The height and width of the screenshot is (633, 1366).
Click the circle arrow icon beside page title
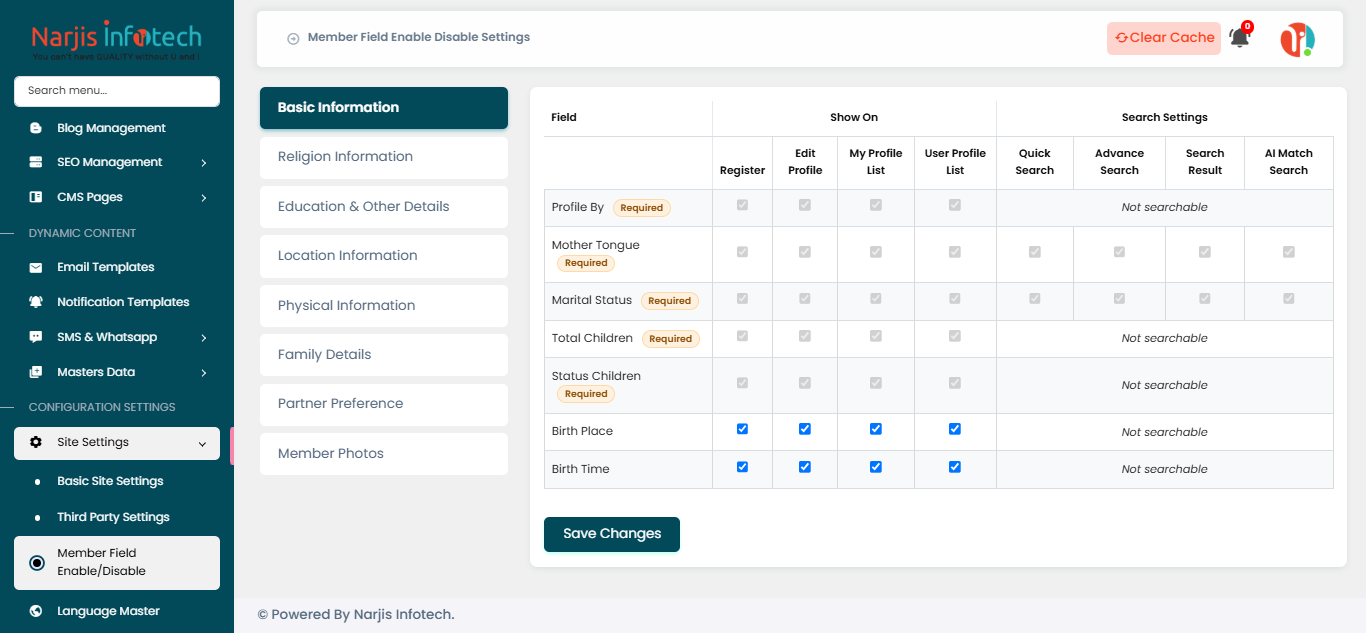point(293,38)
